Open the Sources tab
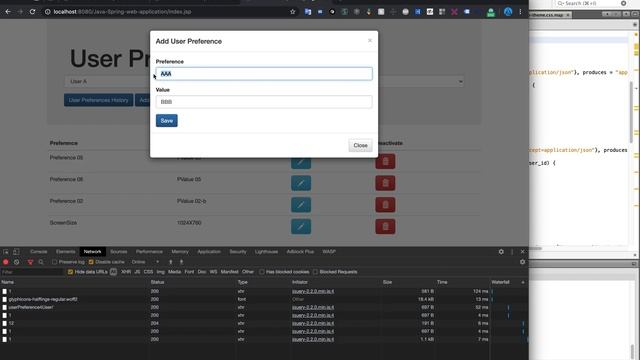Image resolution: width=640 pixels, height=360 pixels. tap(119, 252)
